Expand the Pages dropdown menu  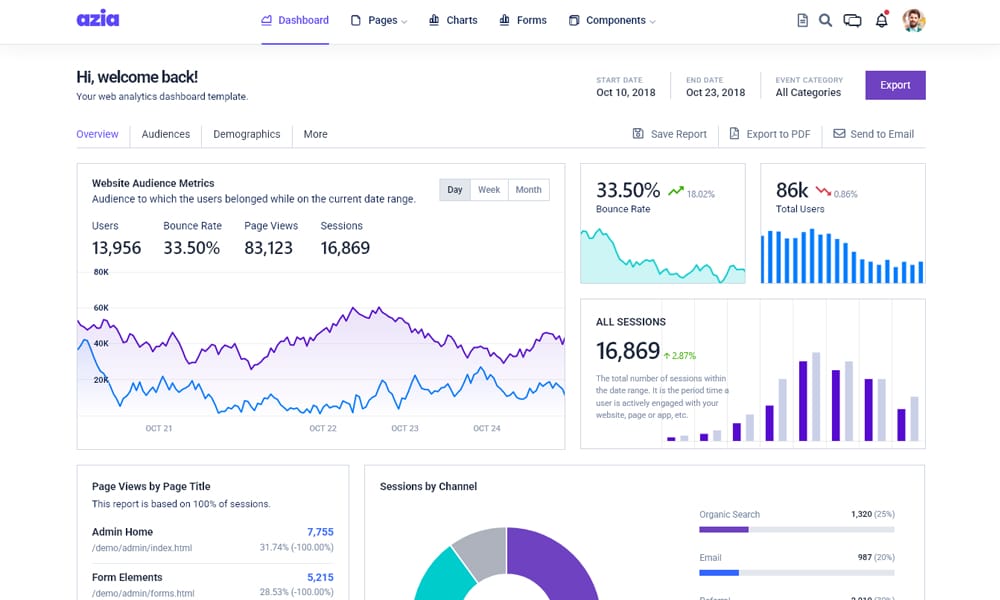click(388, 20)
